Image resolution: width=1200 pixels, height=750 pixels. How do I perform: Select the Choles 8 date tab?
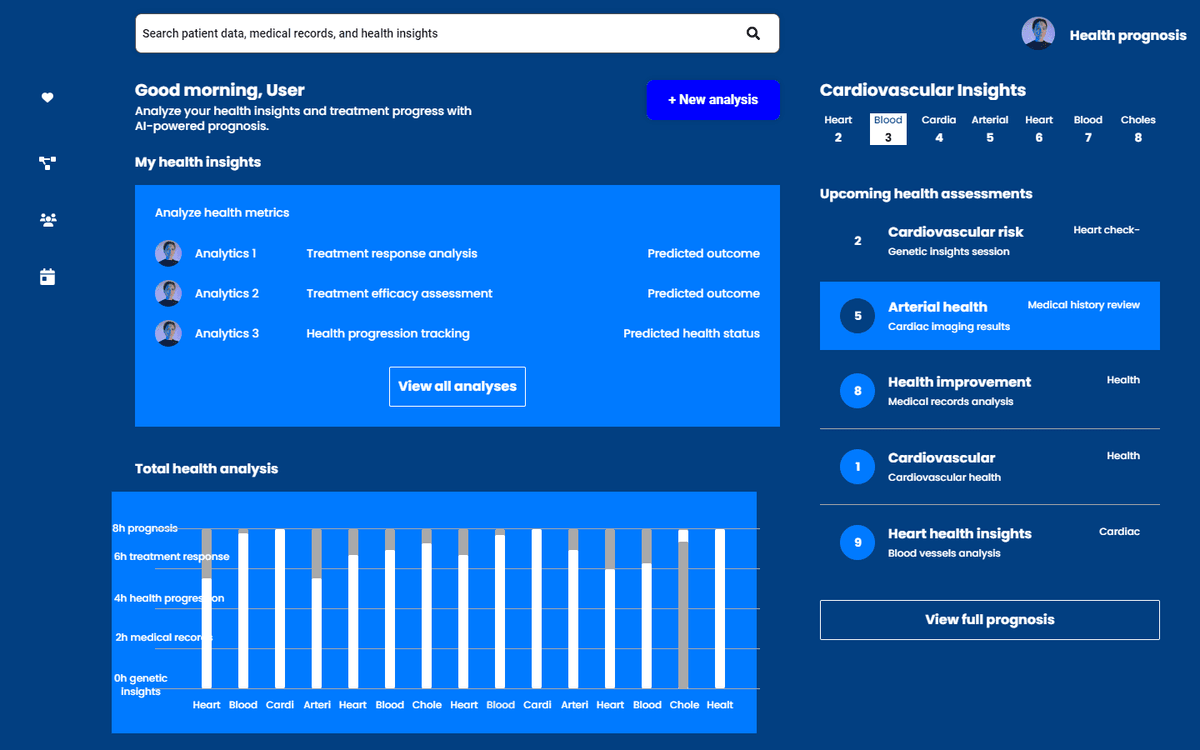click(x=1137, y=128)
